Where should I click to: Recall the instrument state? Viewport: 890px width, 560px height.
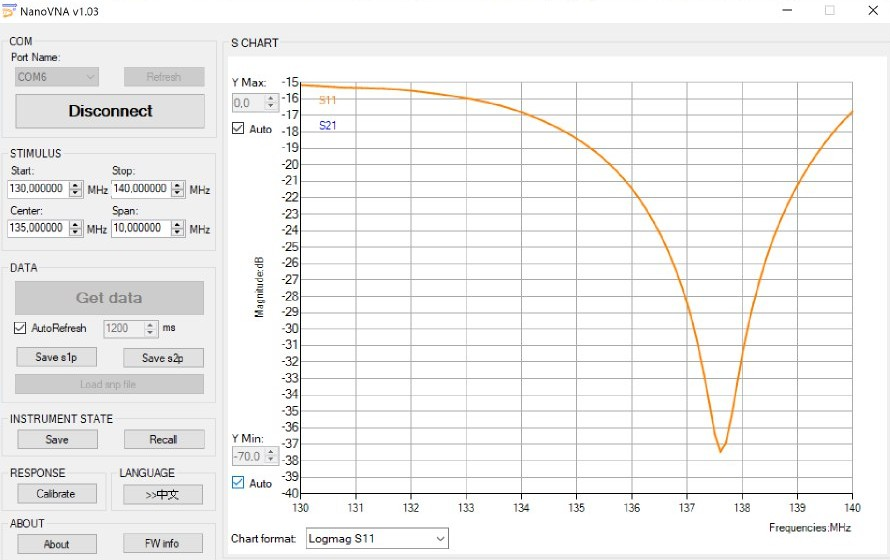click(163, 439)
